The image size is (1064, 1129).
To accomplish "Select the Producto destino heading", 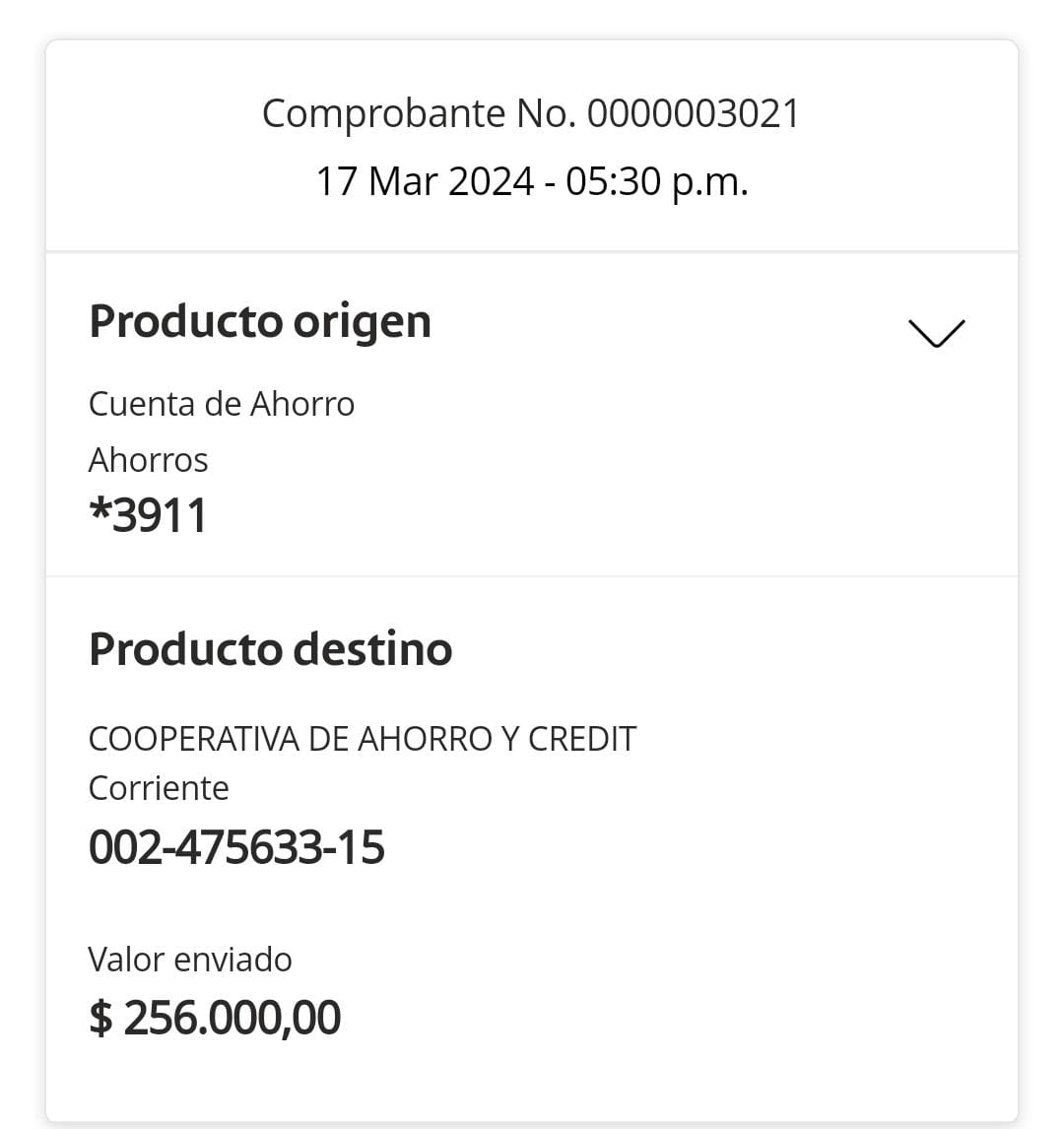I will (270, 650).
